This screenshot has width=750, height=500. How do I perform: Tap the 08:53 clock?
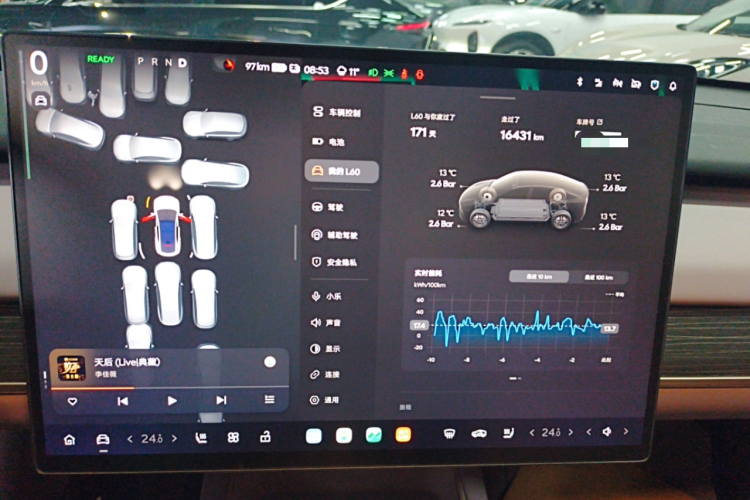coord(316,70)
